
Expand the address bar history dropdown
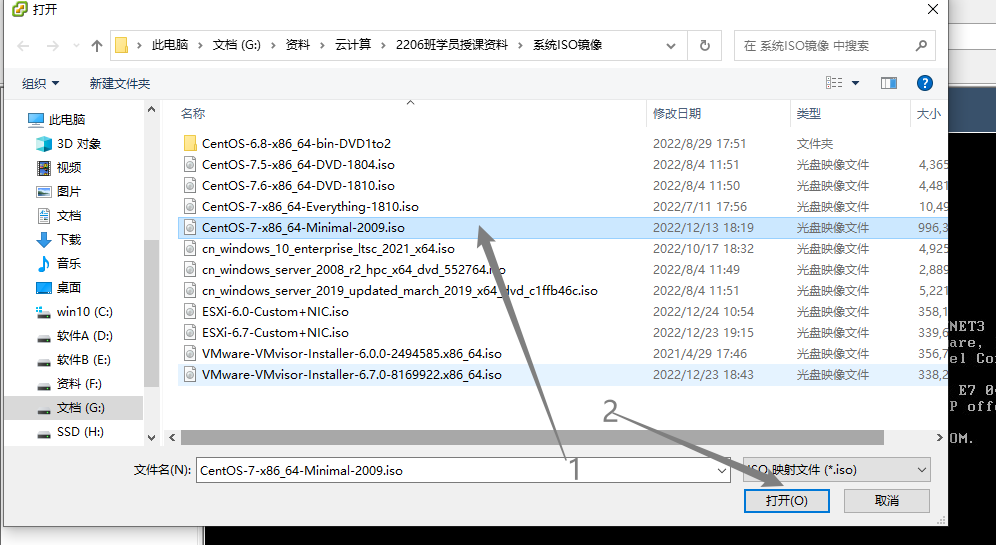671,46
